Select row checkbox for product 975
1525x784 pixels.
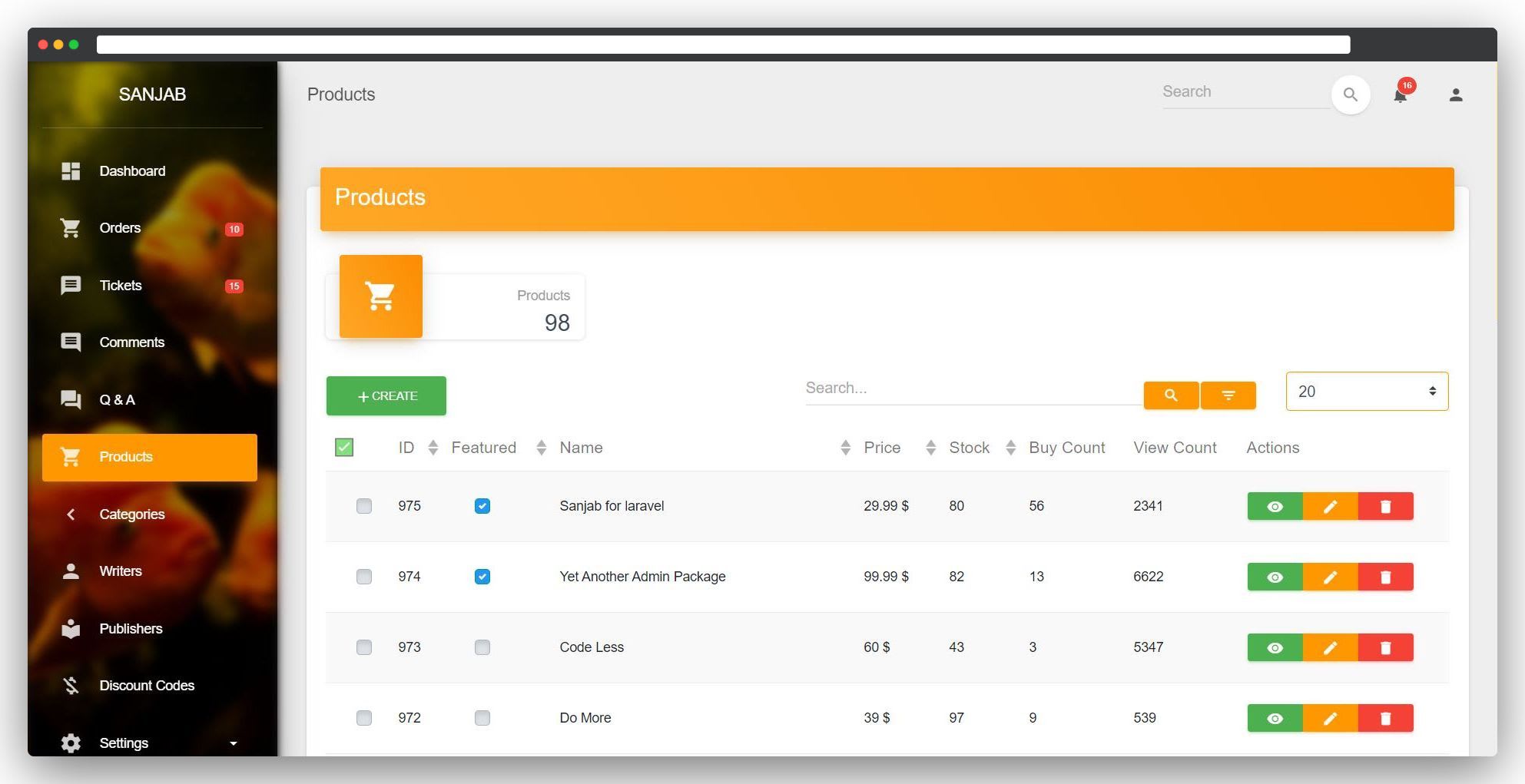(x=364, y=506)
